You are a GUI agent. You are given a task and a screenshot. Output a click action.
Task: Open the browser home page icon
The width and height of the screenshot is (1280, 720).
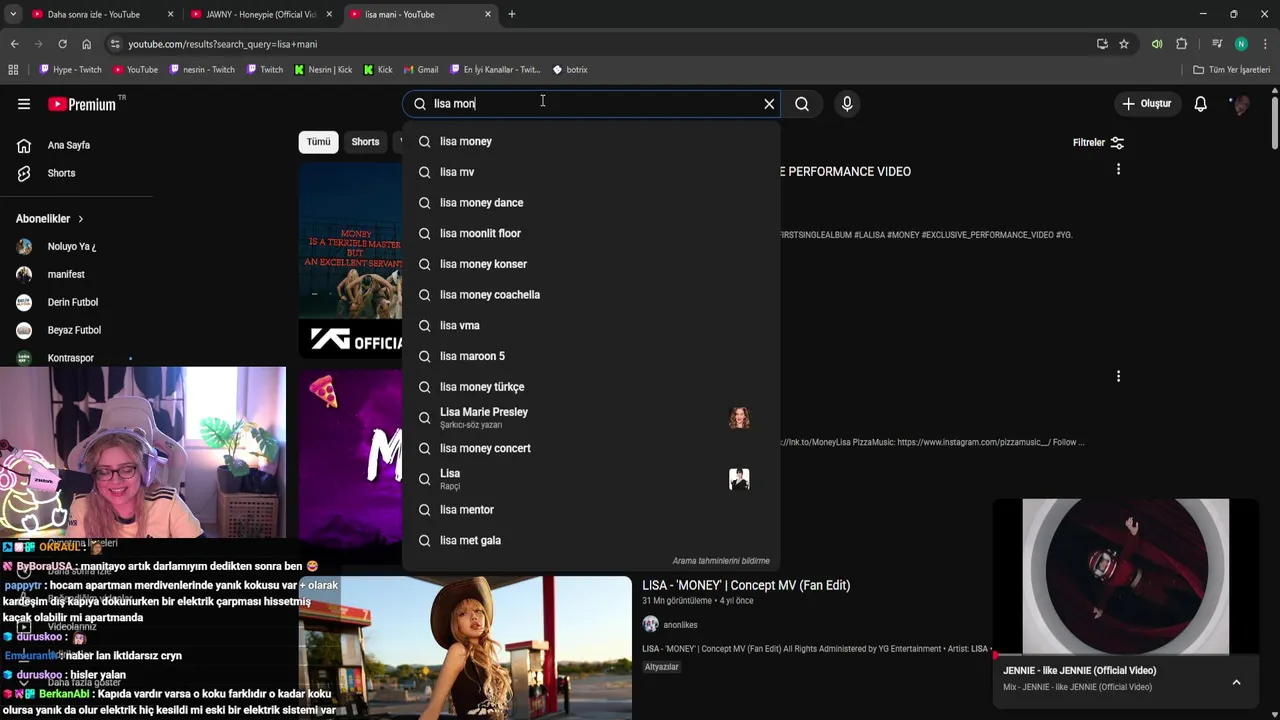coord(86,44)
